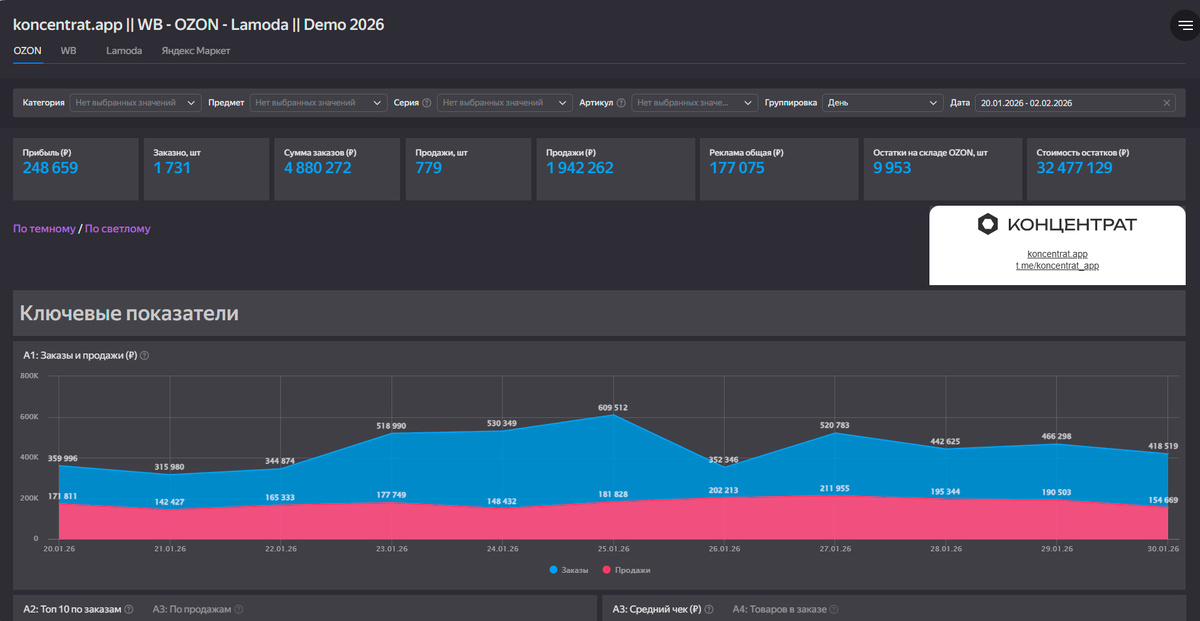This screenshot has height=621, width=1200.
Task: Click the help icon beside A3: Средний чек
Action: coord(709,609)
